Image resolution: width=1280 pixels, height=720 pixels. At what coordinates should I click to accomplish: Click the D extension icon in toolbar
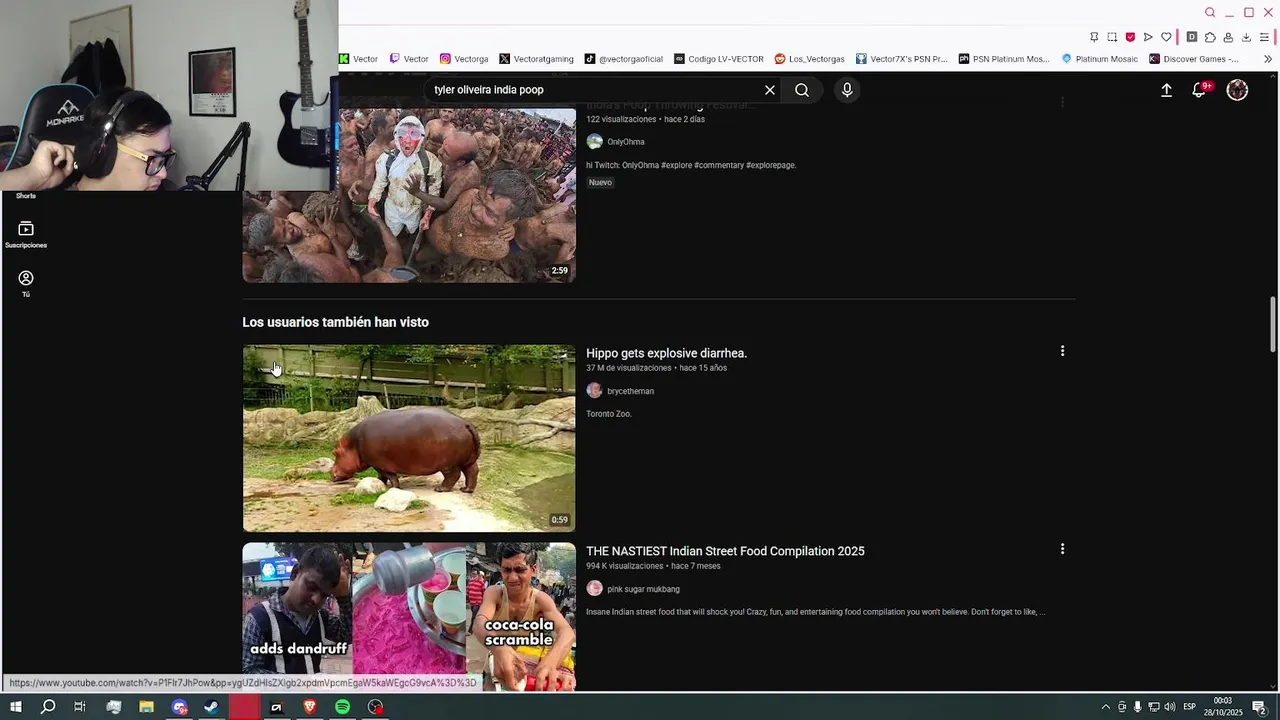click(x=1192, y=37)
